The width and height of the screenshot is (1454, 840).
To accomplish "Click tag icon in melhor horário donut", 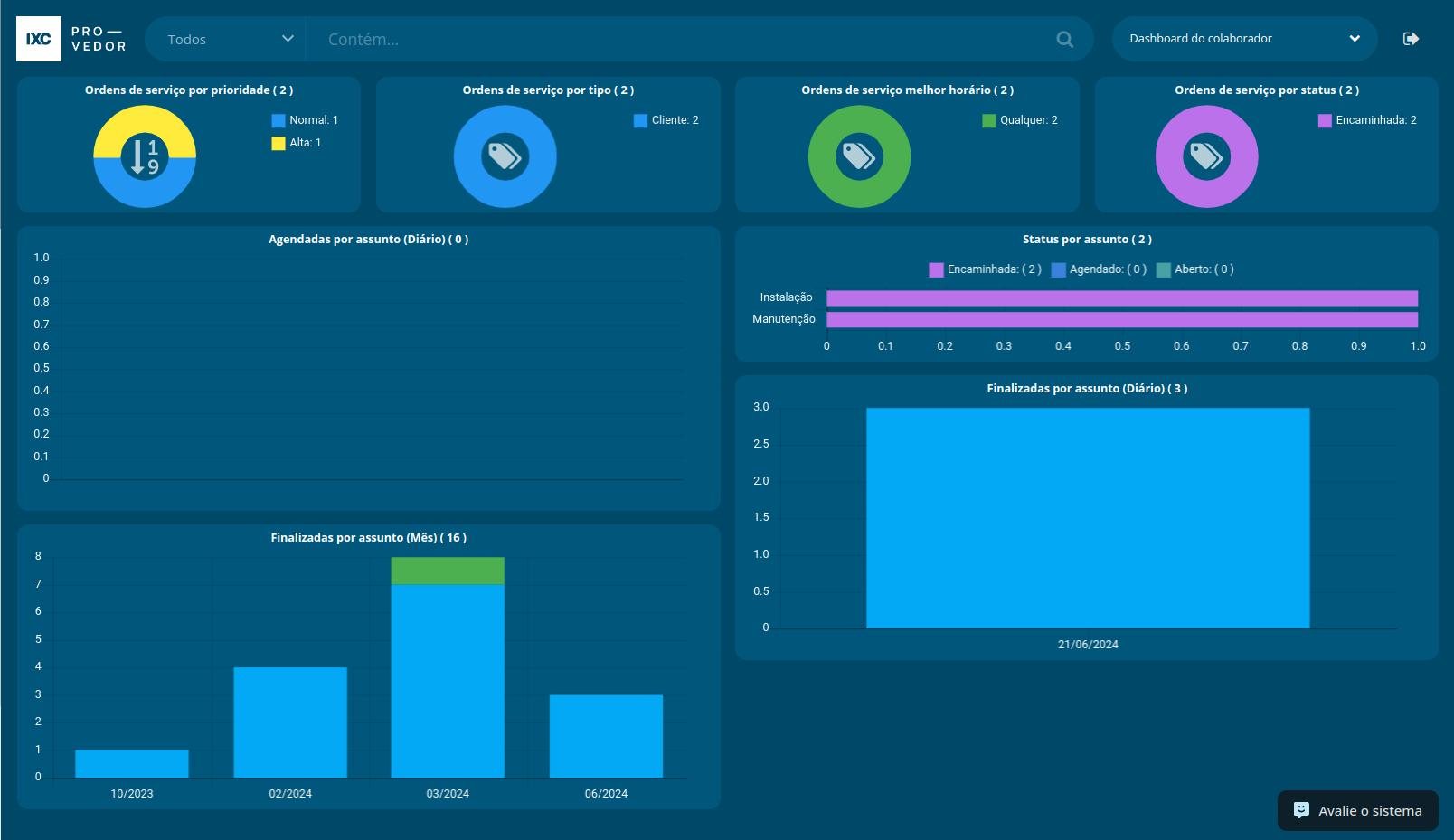I will (x=859, y=156).
